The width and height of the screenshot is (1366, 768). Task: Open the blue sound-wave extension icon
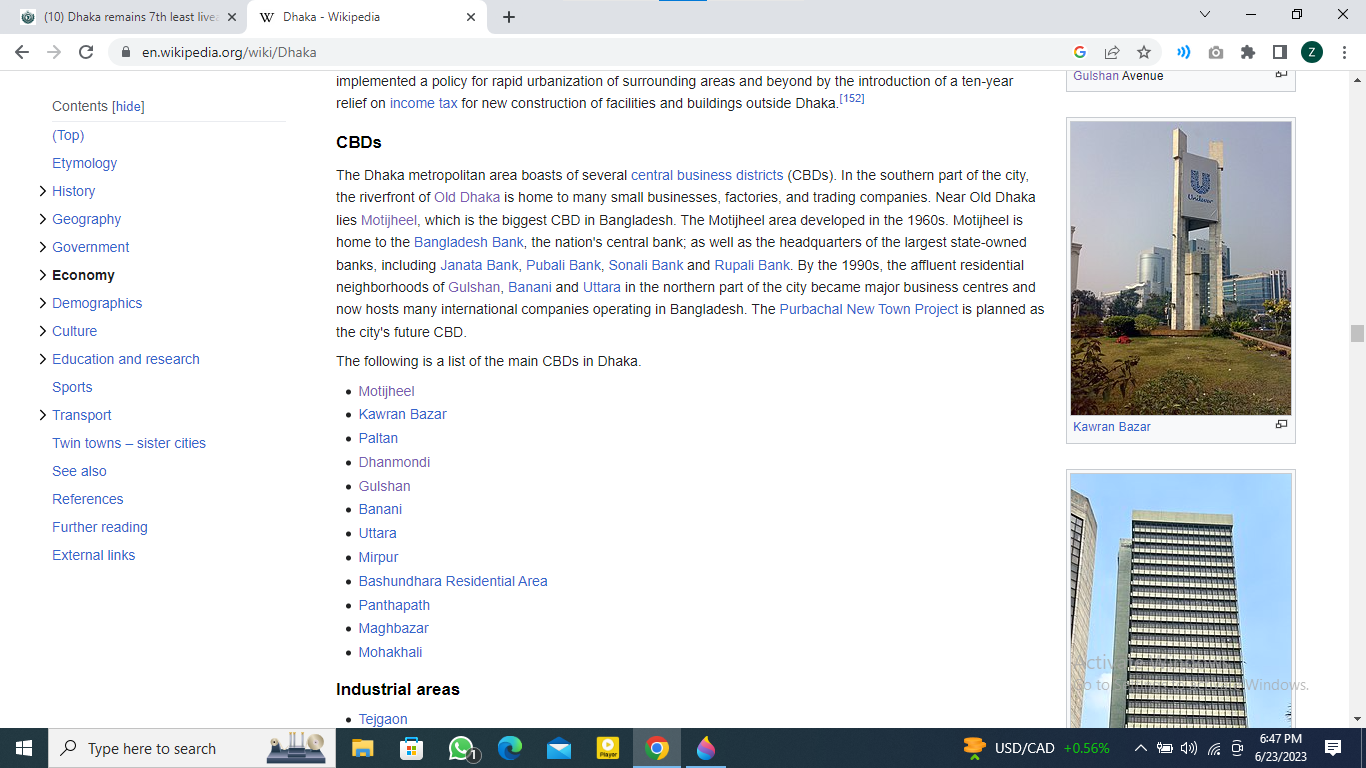1184,52
